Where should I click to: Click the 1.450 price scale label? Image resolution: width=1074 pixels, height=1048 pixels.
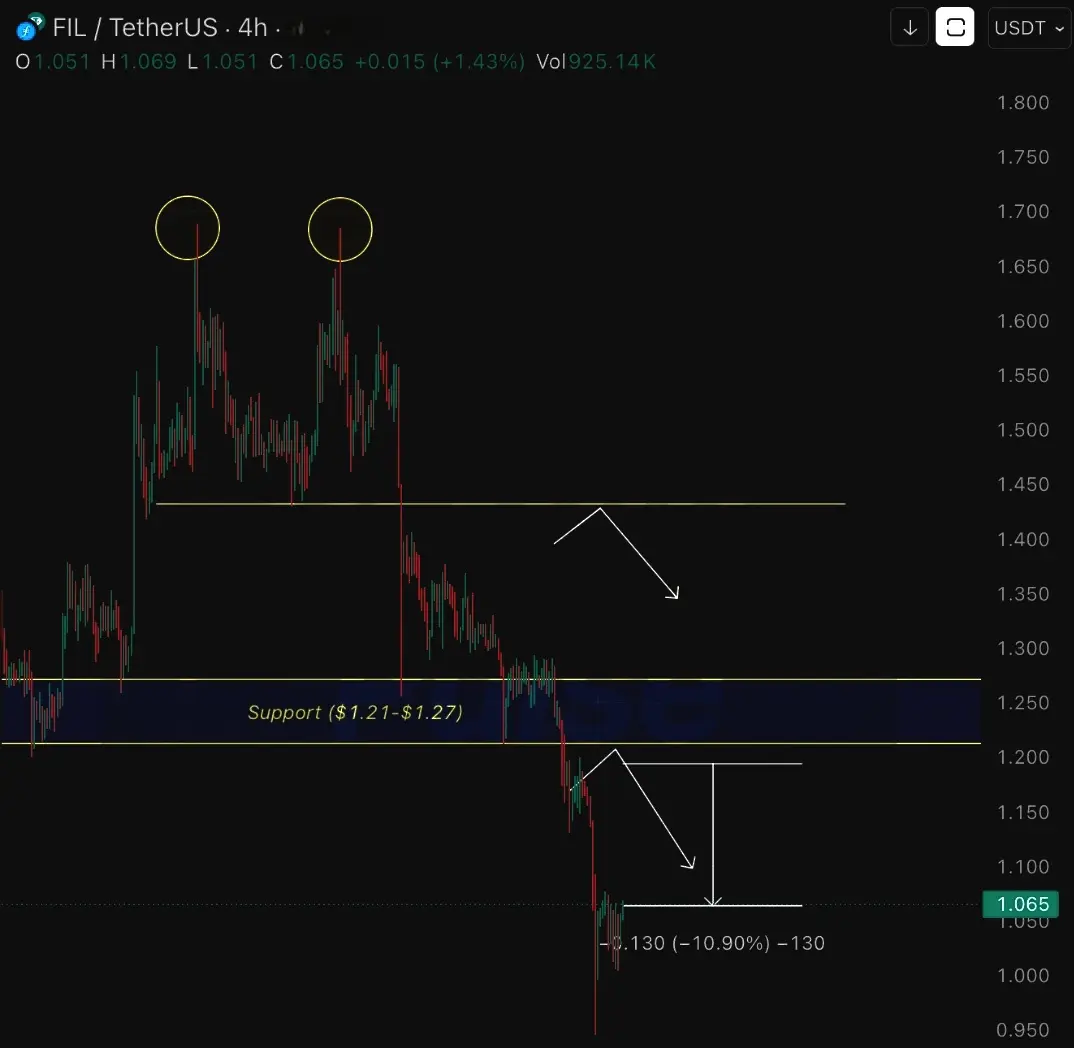pos(1023,484)
